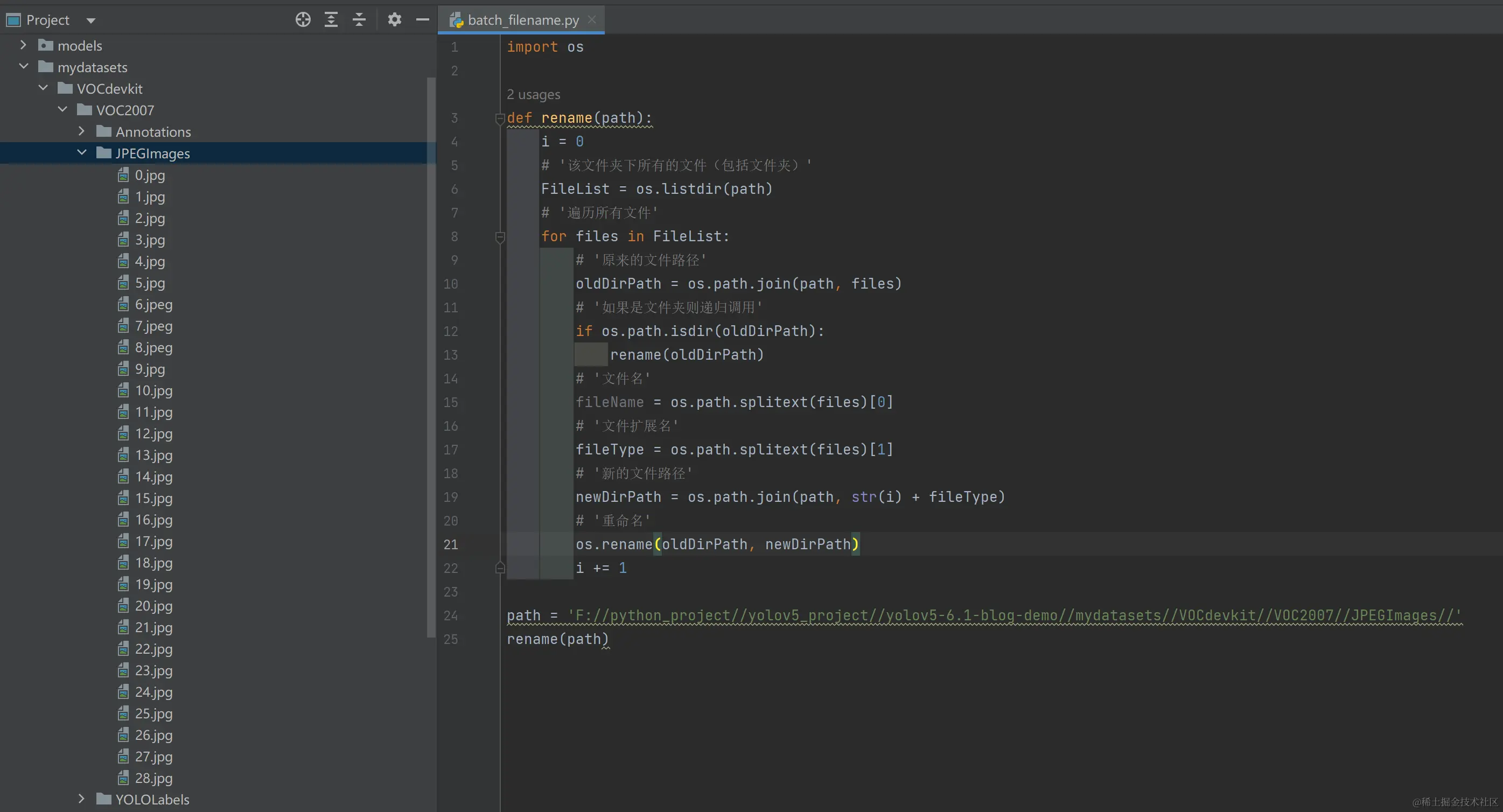
Task: Place cursor on os.listdir(path) line
Action: click(x=656, y=189)
